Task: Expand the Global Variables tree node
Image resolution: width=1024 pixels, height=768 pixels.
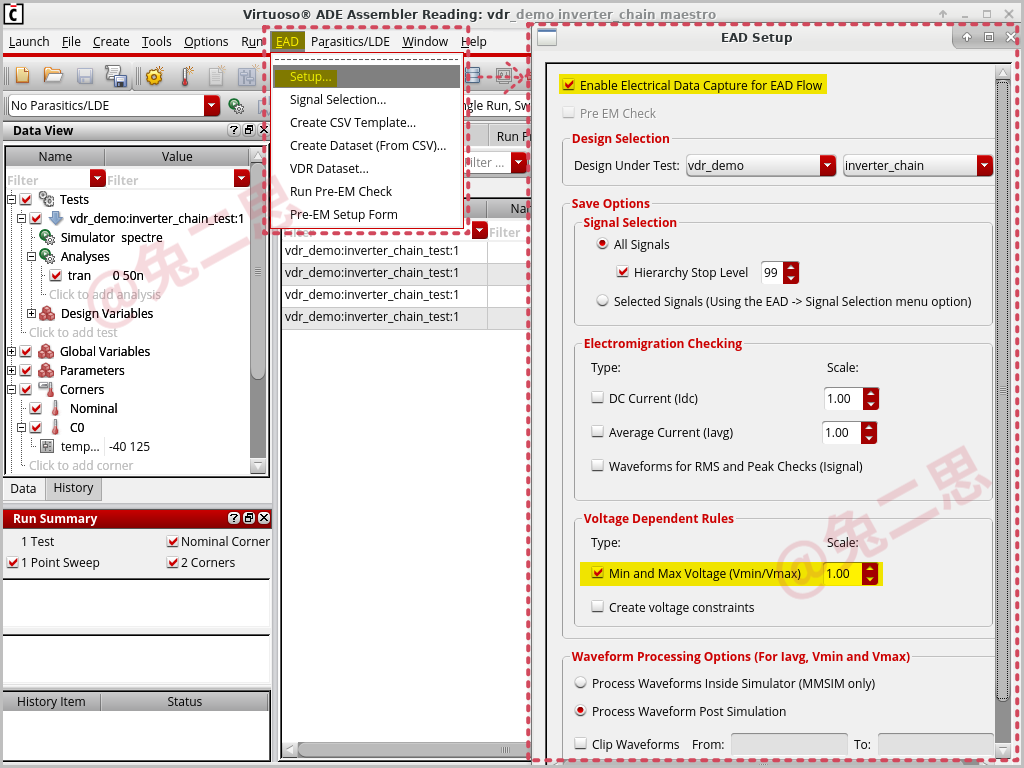Action: click(x=11, y=351)
